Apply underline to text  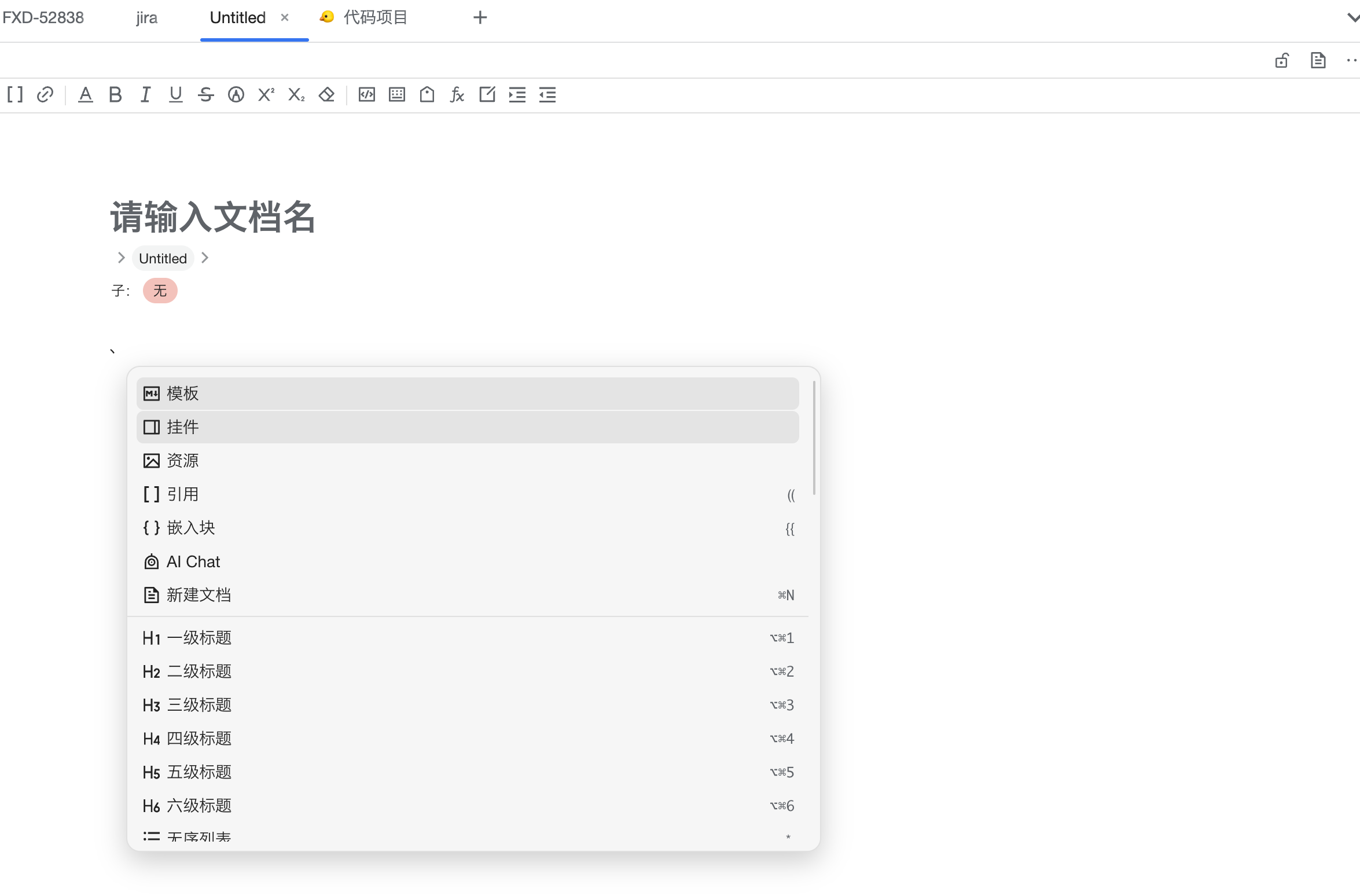pos(175,94)
